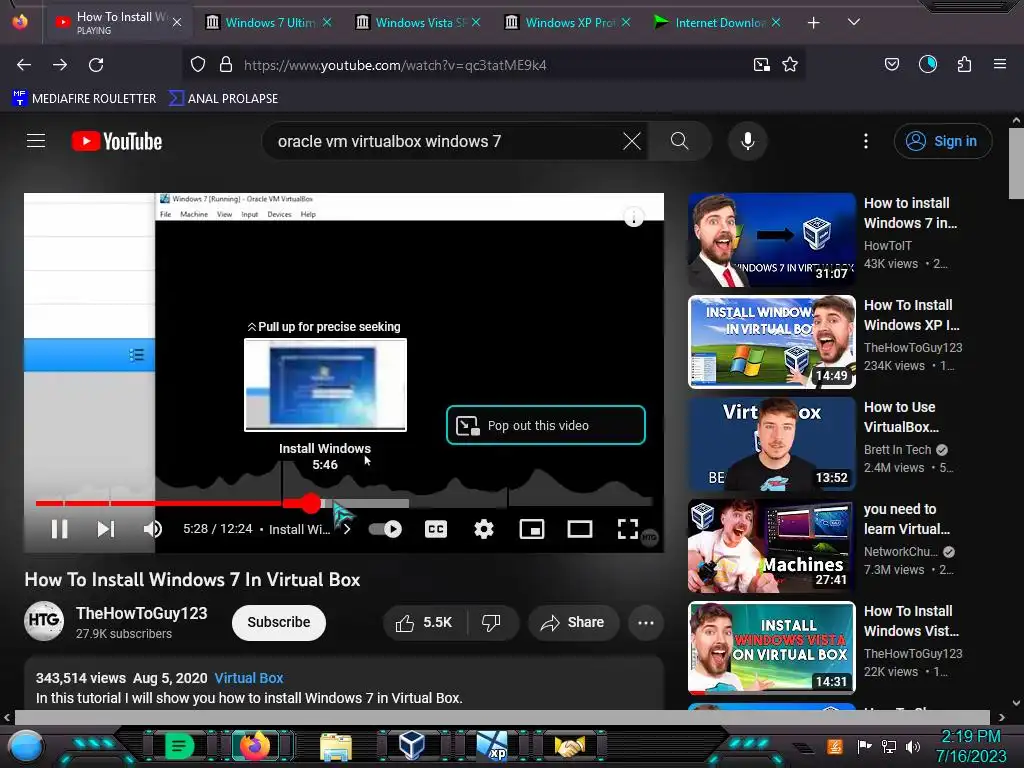Open Pocket save icon
The height and width of the screenshot is (768, 1024).
pyautogui.click(x=891, y=65)
